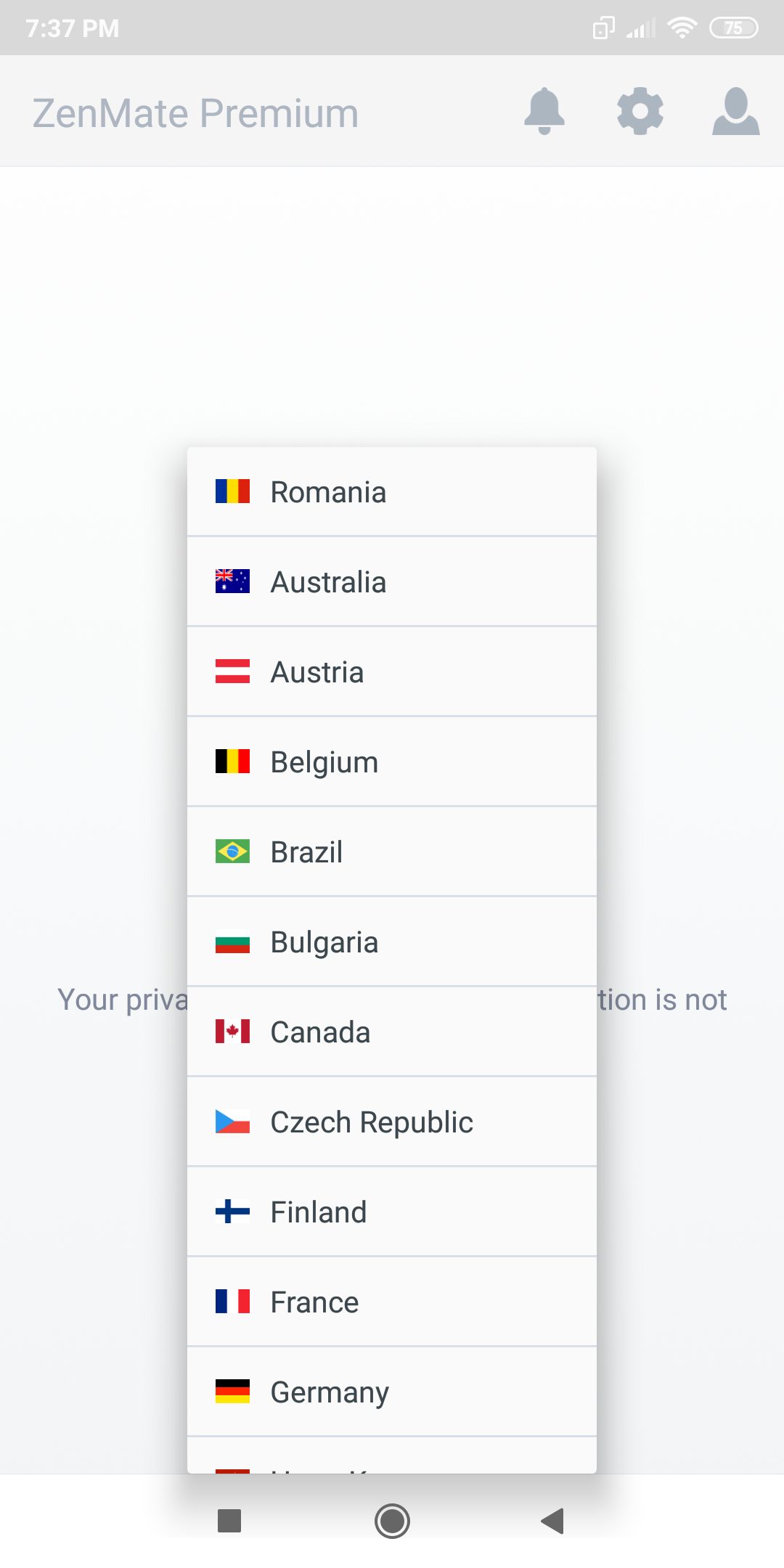The width and height of the screenshot is (784, 1568).
Task: Tap the Wi-Fi status bar icon
Action: click(x=682, y=28)
